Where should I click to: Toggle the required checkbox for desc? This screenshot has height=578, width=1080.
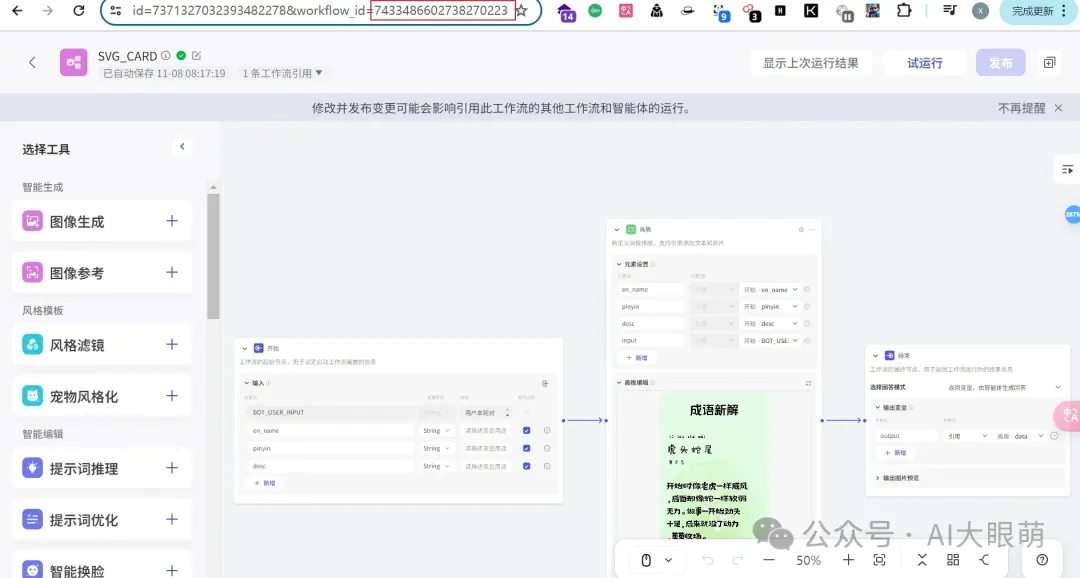(527, 466)
